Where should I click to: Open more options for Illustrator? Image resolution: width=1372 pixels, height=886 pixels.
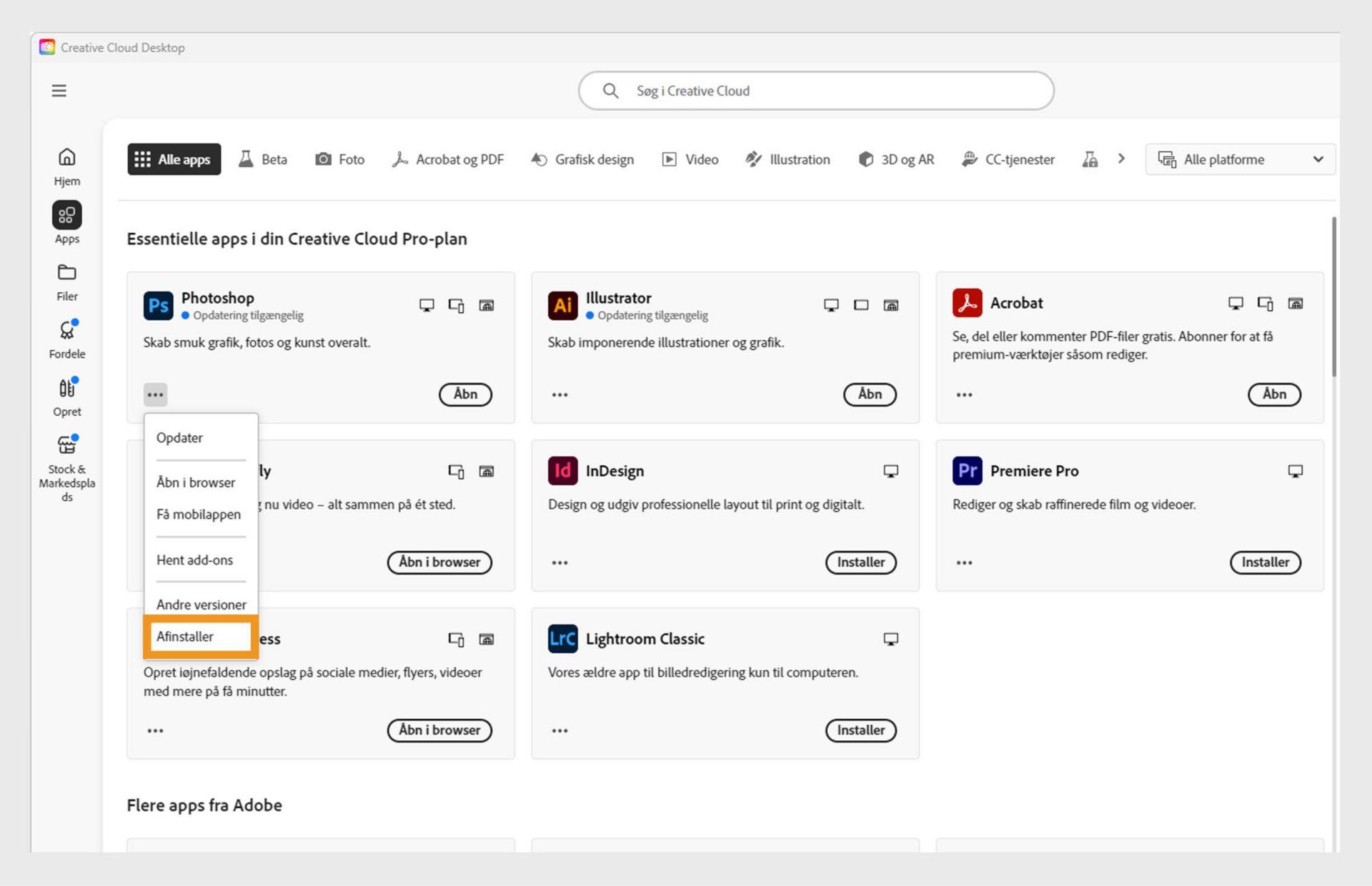[x=560, y=394]
